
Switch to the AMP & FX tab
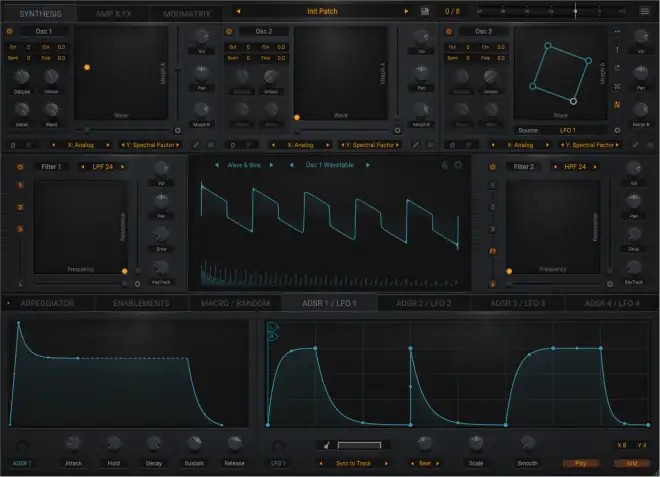(x=113, y=13)
